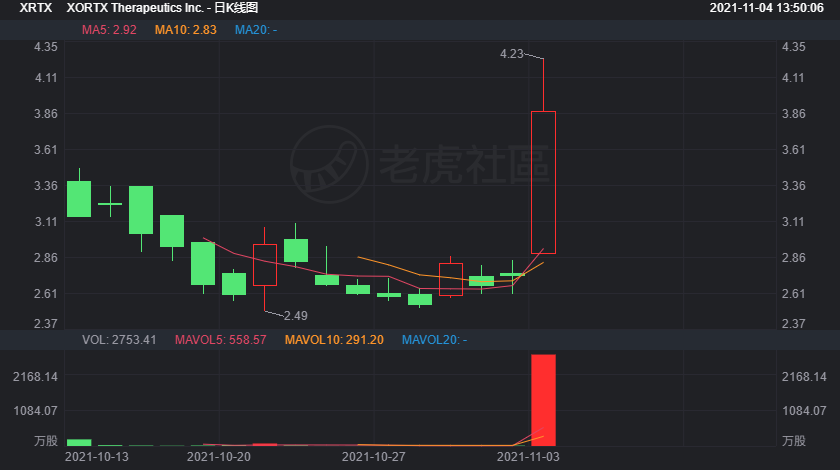Click the date label 2021-11-03
The height and width of the screenshot is (470, 840).
528,457
